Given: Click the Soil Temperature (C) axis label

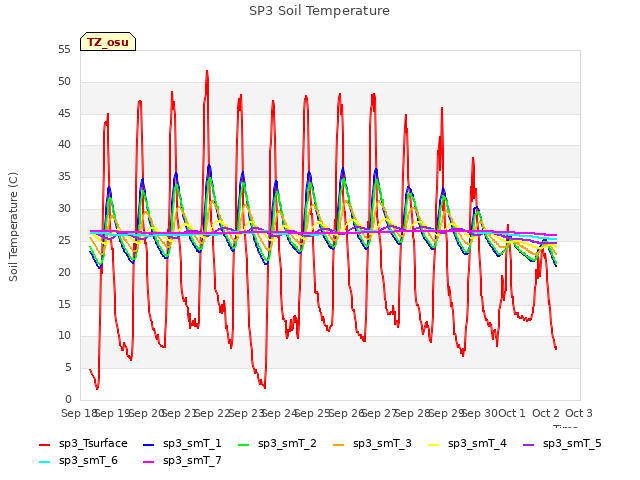Looking at the screenshot, I should (x=13, y=227).
